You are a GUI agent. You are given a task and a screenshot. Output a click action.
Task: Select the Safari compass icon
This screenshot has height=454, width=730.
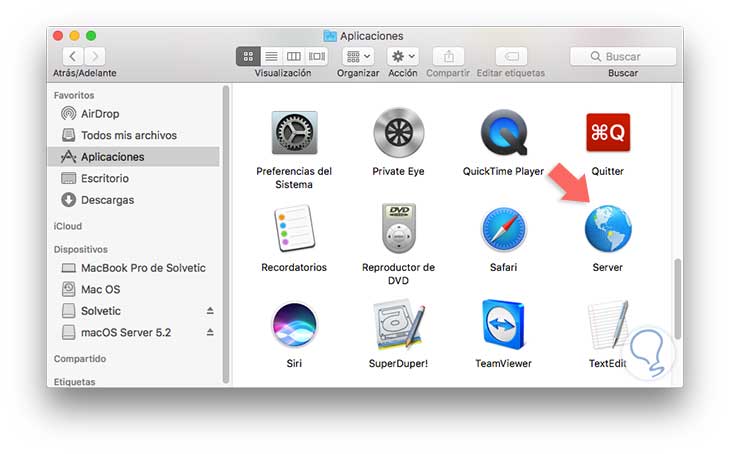503,230
